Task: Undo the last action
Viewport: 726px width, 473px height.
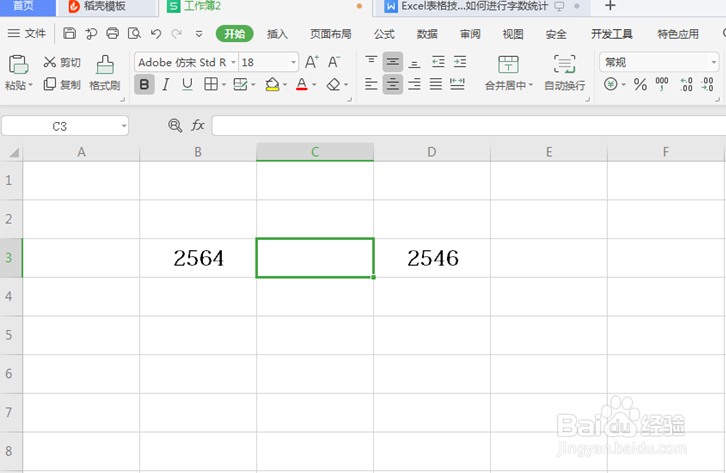Action: [156, 33]
